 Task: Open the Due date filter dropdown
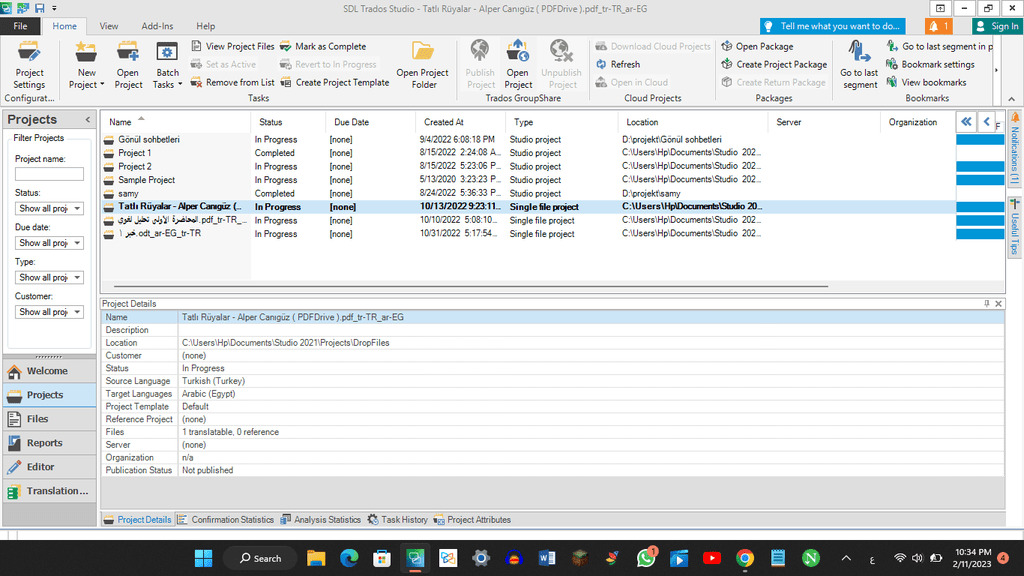click(x=49, y=243)
